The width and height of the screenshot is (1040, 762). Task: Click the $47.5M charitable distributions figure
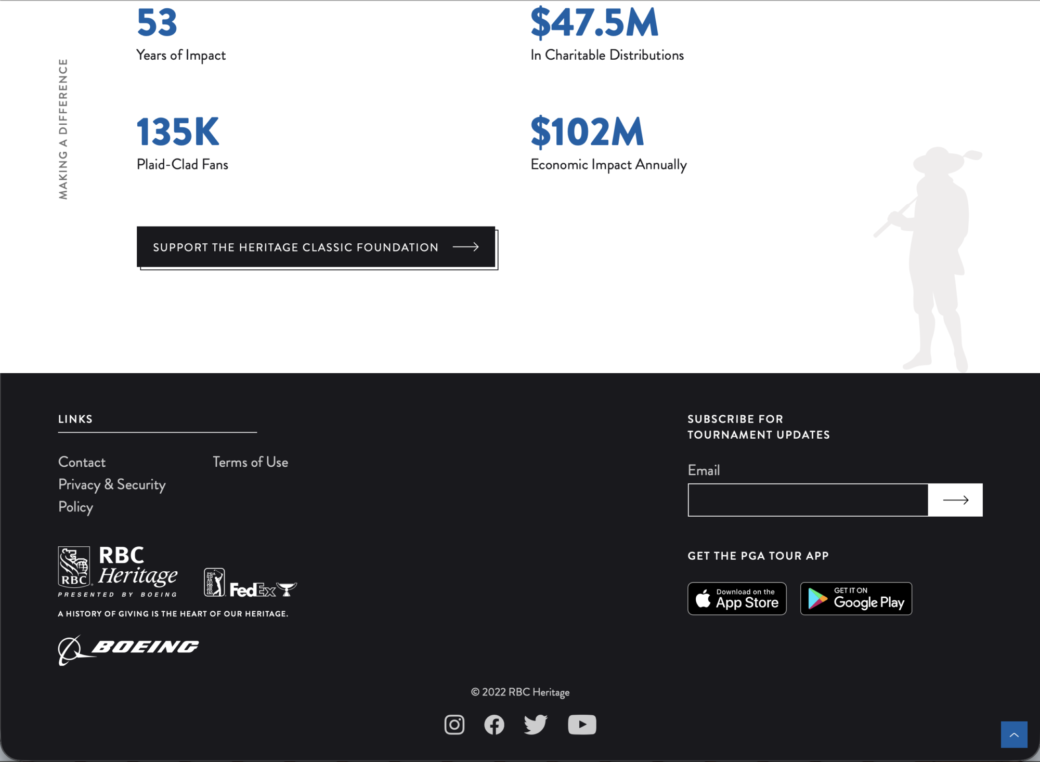pyautogui.click(x=594, y=23)
